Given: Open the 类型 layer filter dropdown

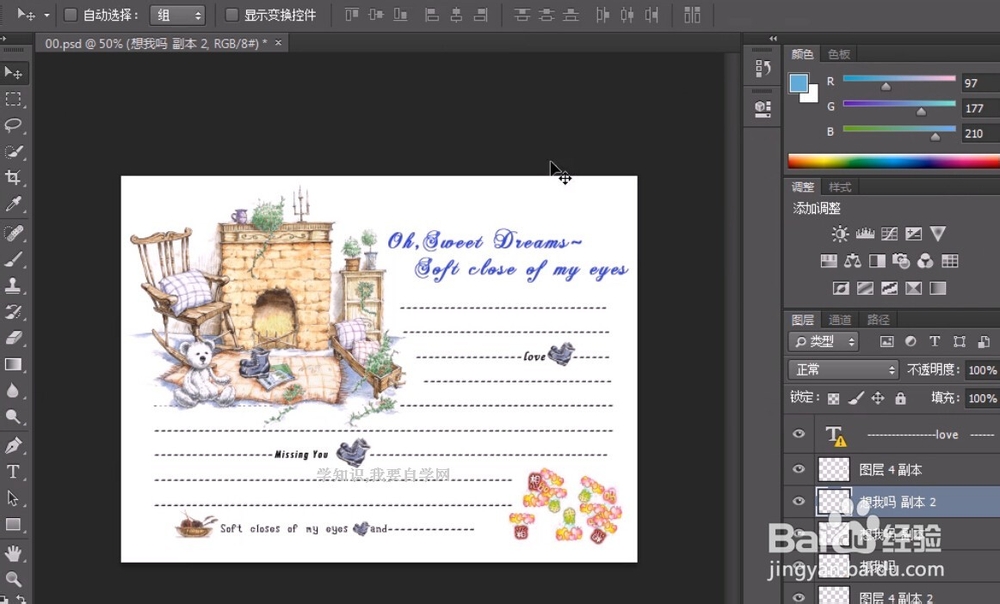Looking at the screenshot, I should click(824, 342).
